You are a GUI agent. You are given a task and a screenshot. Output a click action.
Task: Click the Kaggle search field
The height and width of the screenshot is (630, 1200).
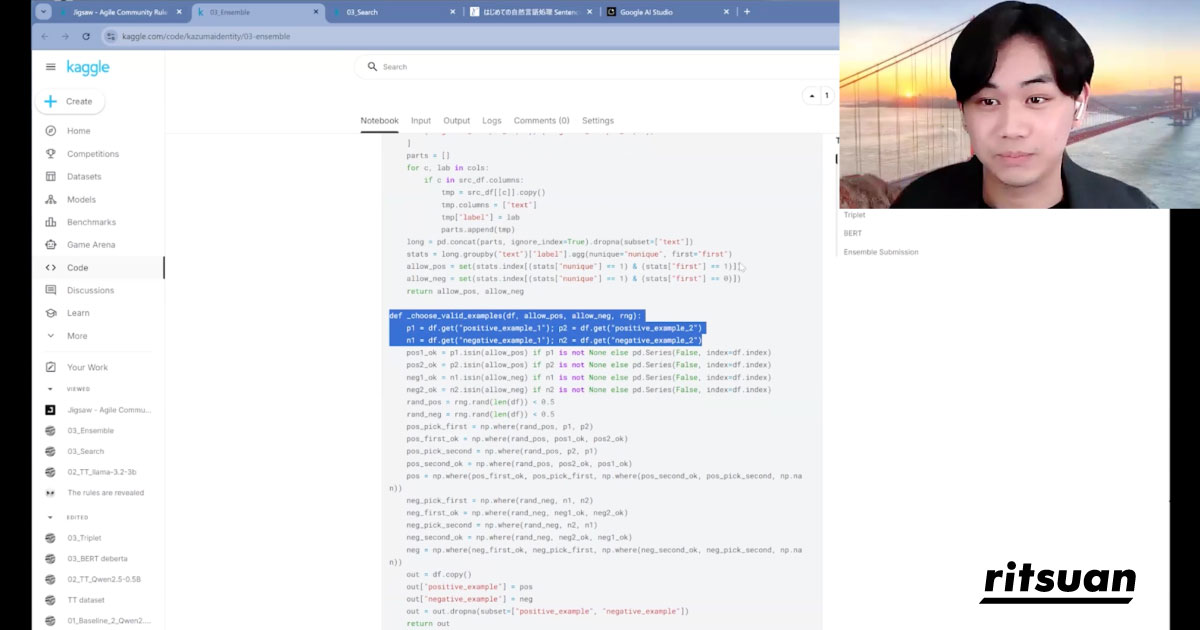pyautogui.click(x=600, y=67)
